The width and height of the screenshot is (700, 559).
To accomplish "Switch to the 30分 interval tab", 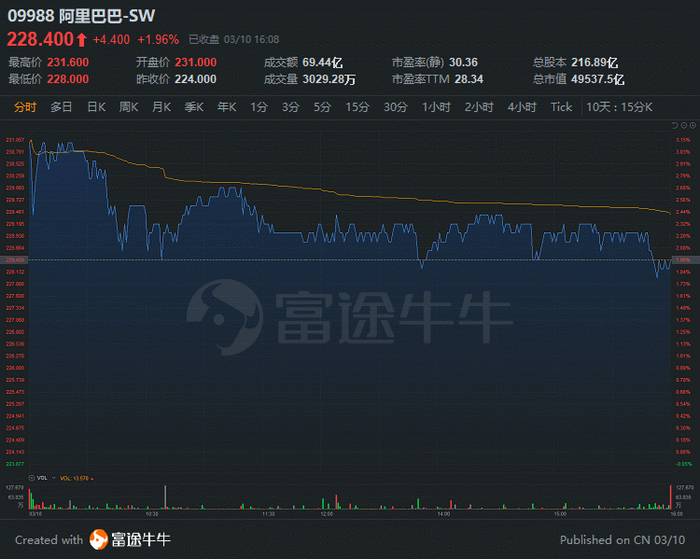I will pyautogui.click(x=396, y=107).
